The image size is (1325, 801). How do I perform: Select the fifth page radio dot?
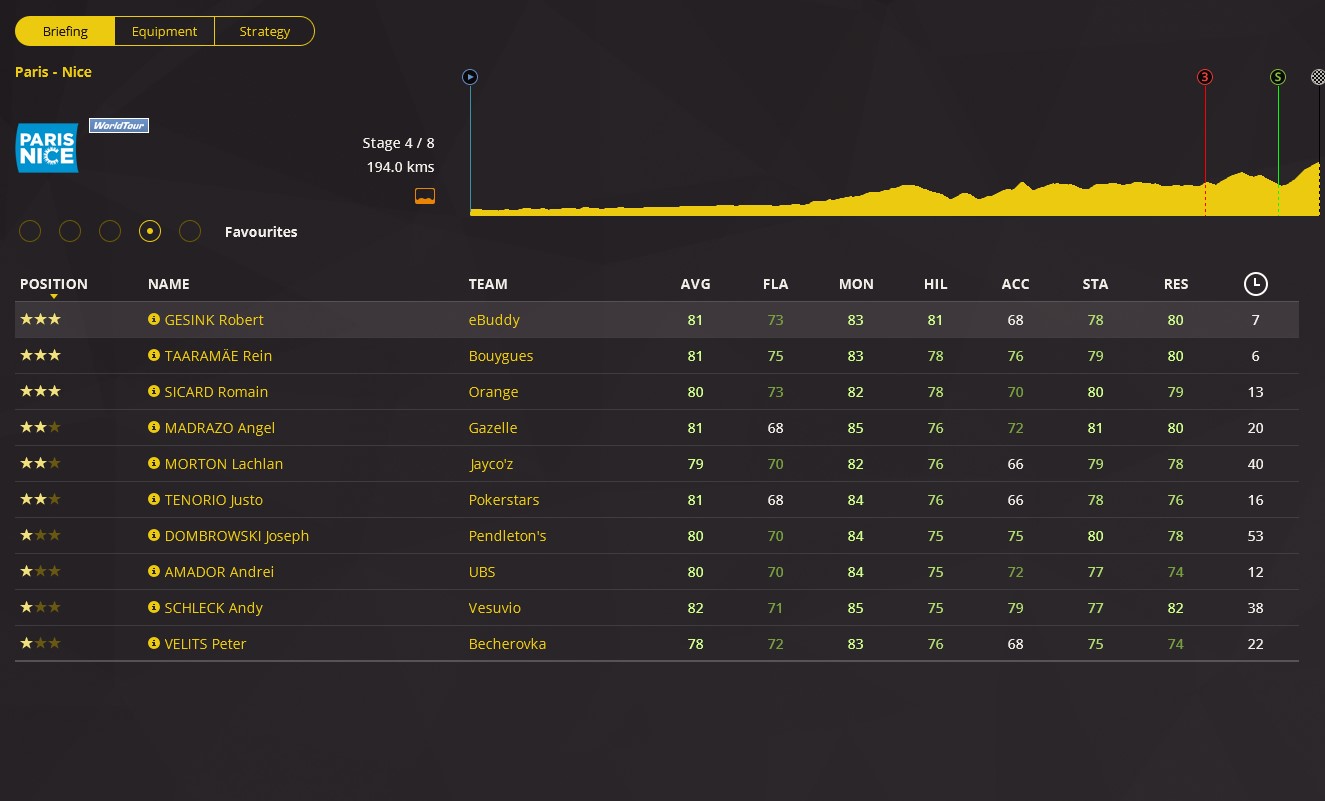[190, 231]
